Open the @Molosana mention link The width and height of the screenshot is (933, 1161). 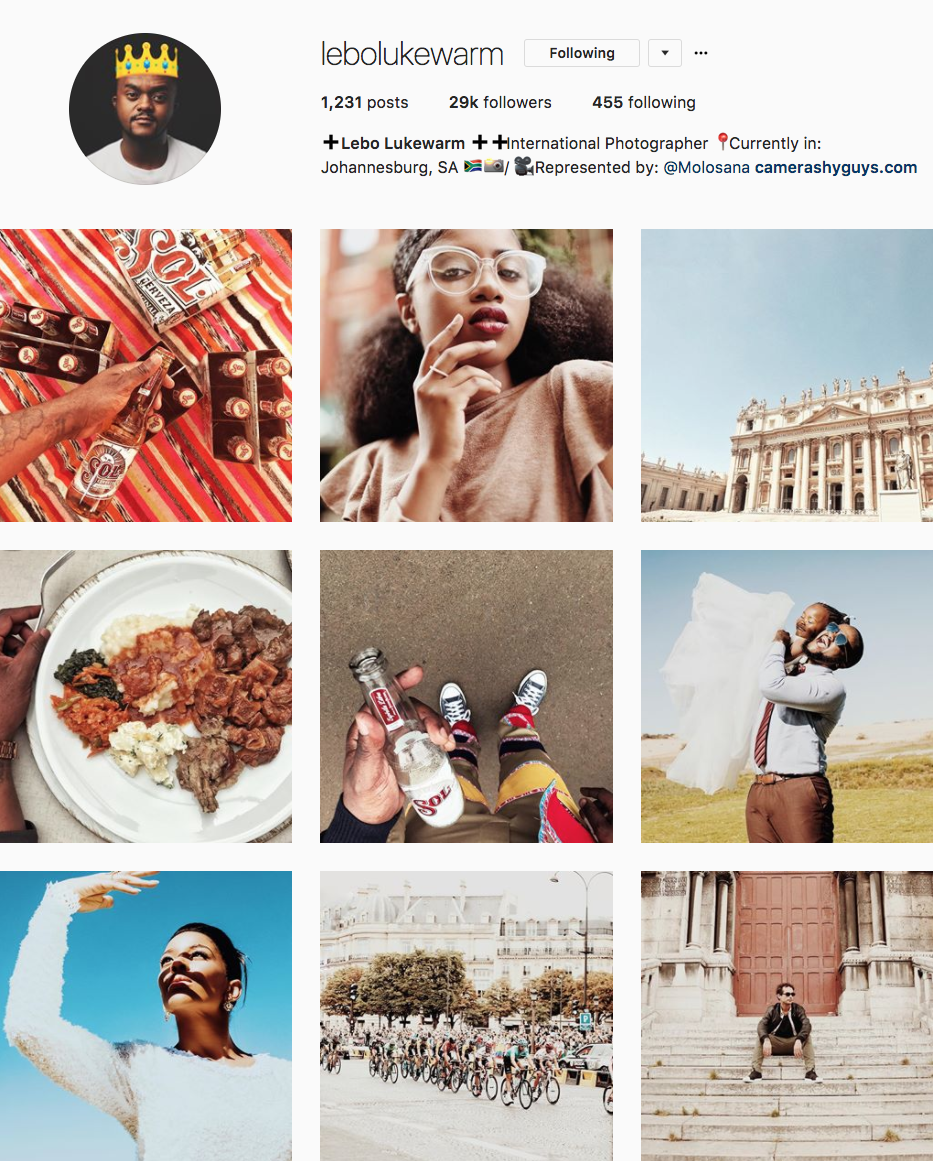(x=706, y=167)
